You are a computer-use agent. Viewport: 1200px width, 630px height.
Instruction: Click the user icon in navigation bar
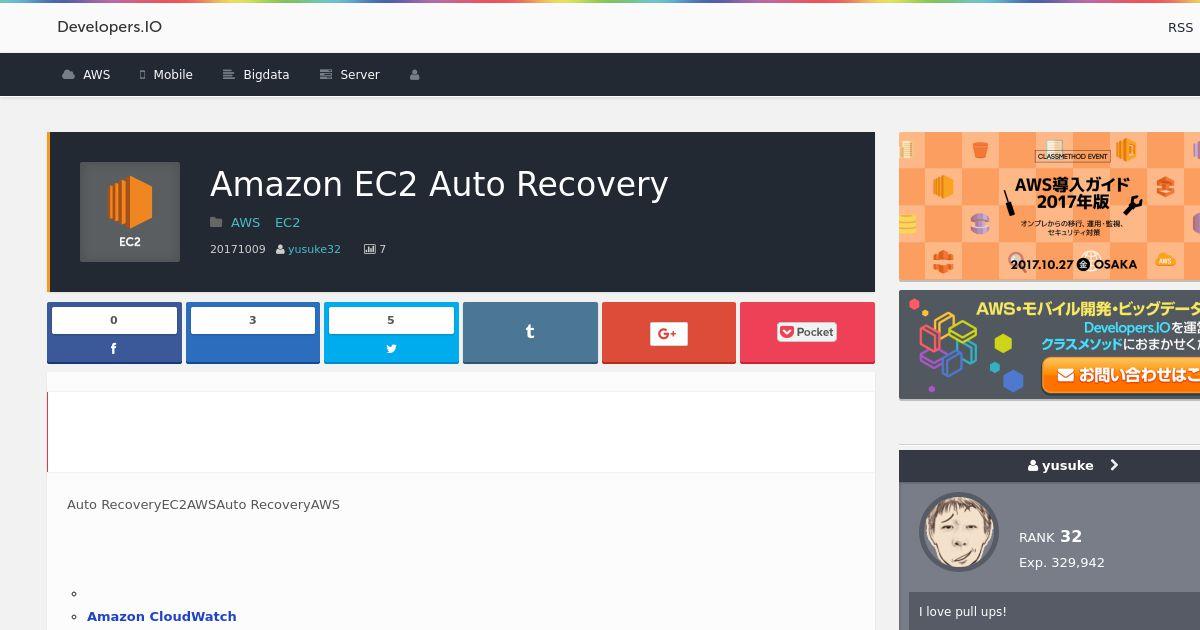point(414,75)
